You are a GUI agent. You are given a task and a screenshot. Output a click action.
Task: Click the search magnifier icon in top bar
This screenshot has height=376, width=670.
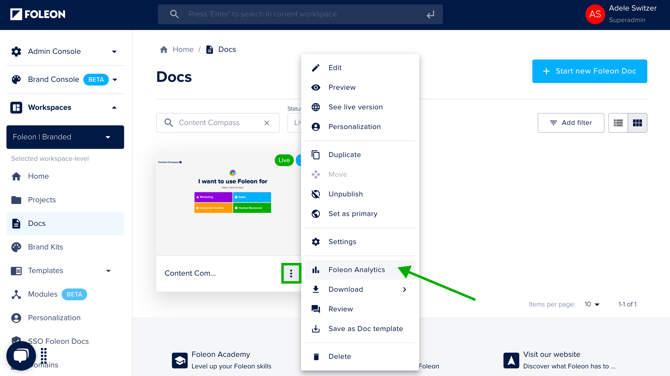(174, 14)
